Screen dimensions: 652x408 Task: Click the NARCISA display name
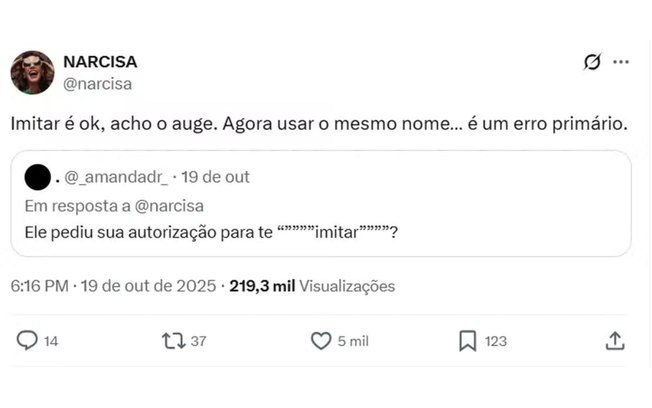coord(98,62)
